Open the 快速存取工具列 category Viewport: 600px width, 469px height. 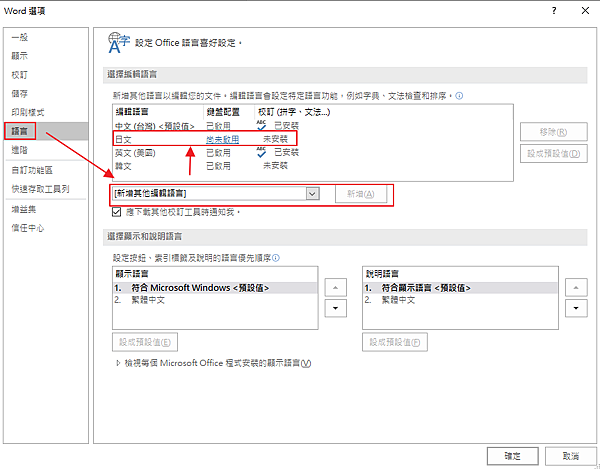click(x=41, y=189)
